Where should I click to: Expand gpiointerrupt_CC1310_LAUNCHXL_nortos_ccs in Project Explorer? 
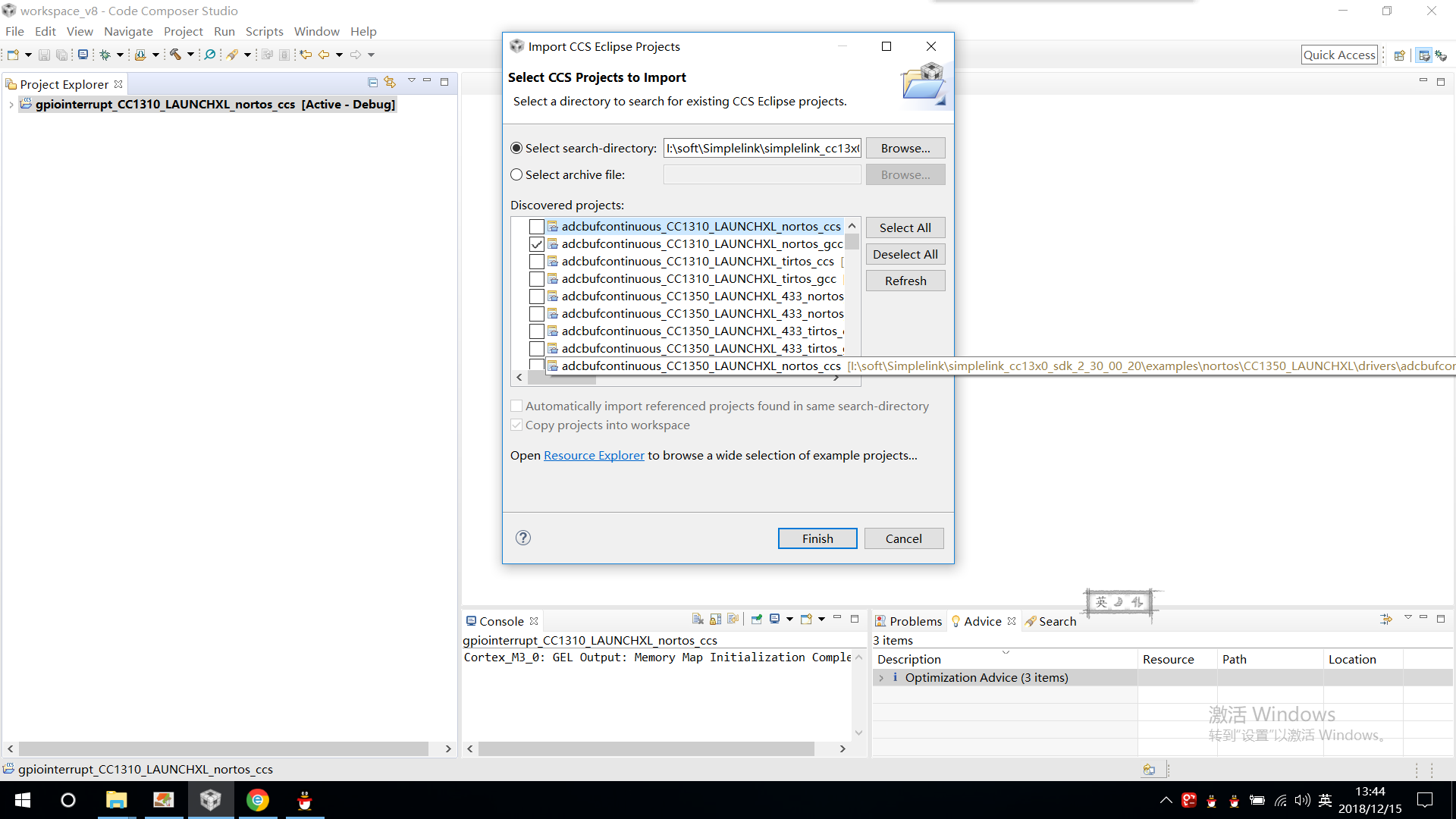tap(10, 105)
